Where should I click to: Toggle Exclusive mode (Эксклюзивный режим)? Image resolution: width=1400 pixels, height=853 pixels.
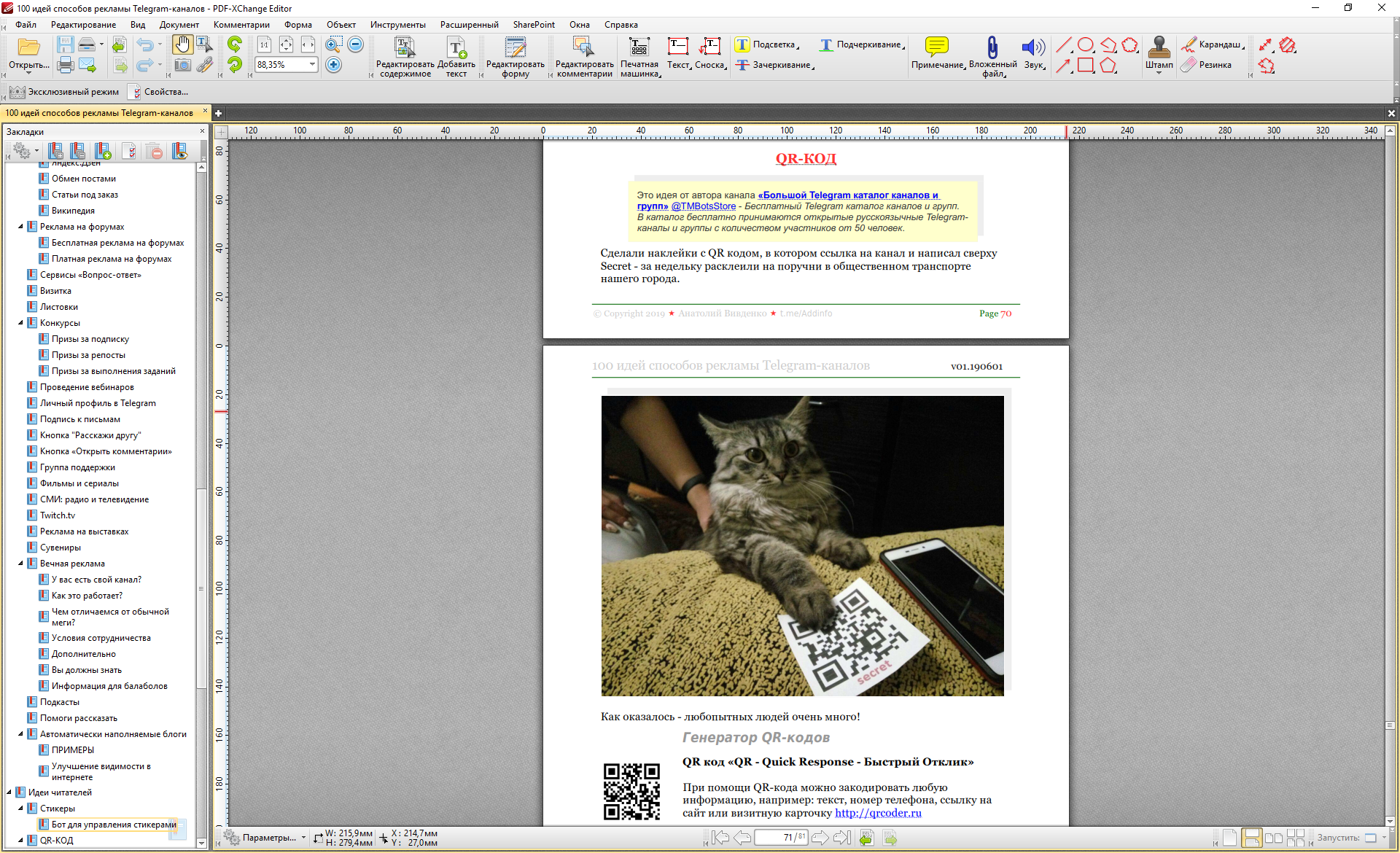[x=64, y=92]
